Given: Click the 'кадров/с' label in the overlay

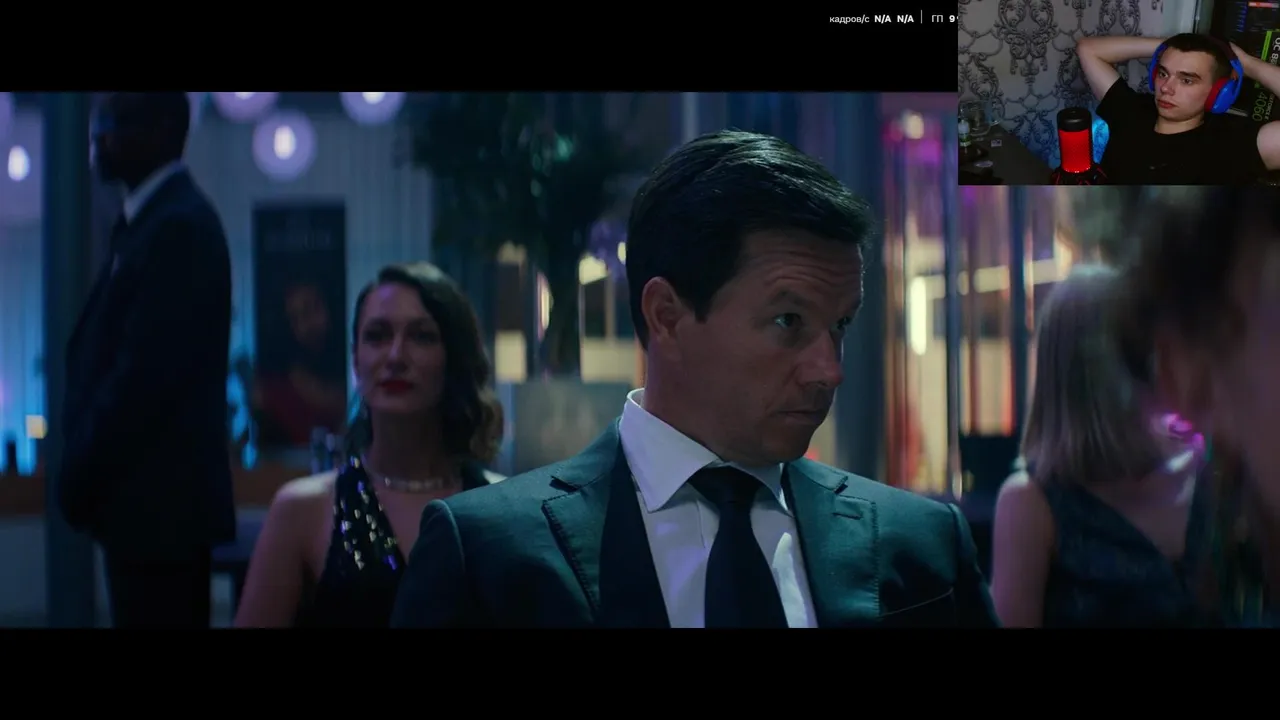Looking at the screenshot, I should point(849,19).
